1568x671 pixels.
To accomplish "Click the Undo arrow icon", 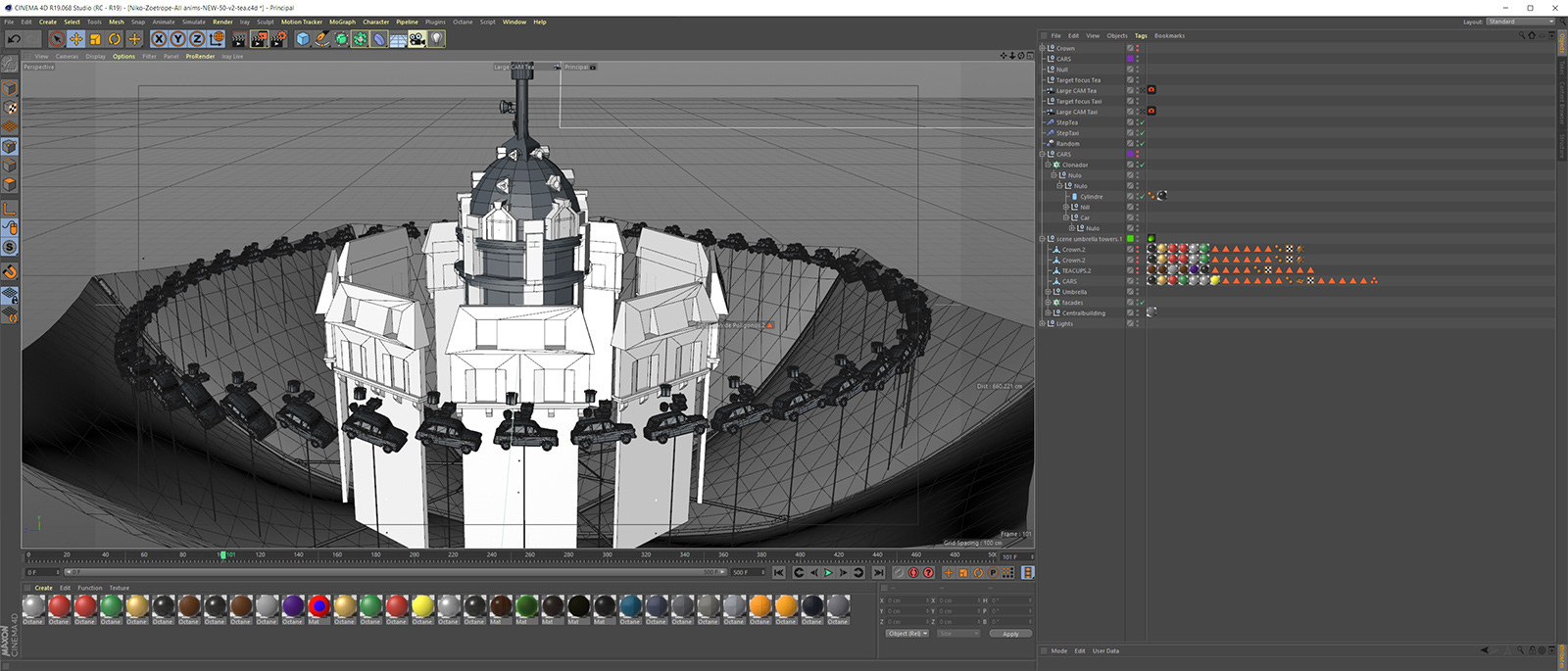I will [x=14, y=39].
